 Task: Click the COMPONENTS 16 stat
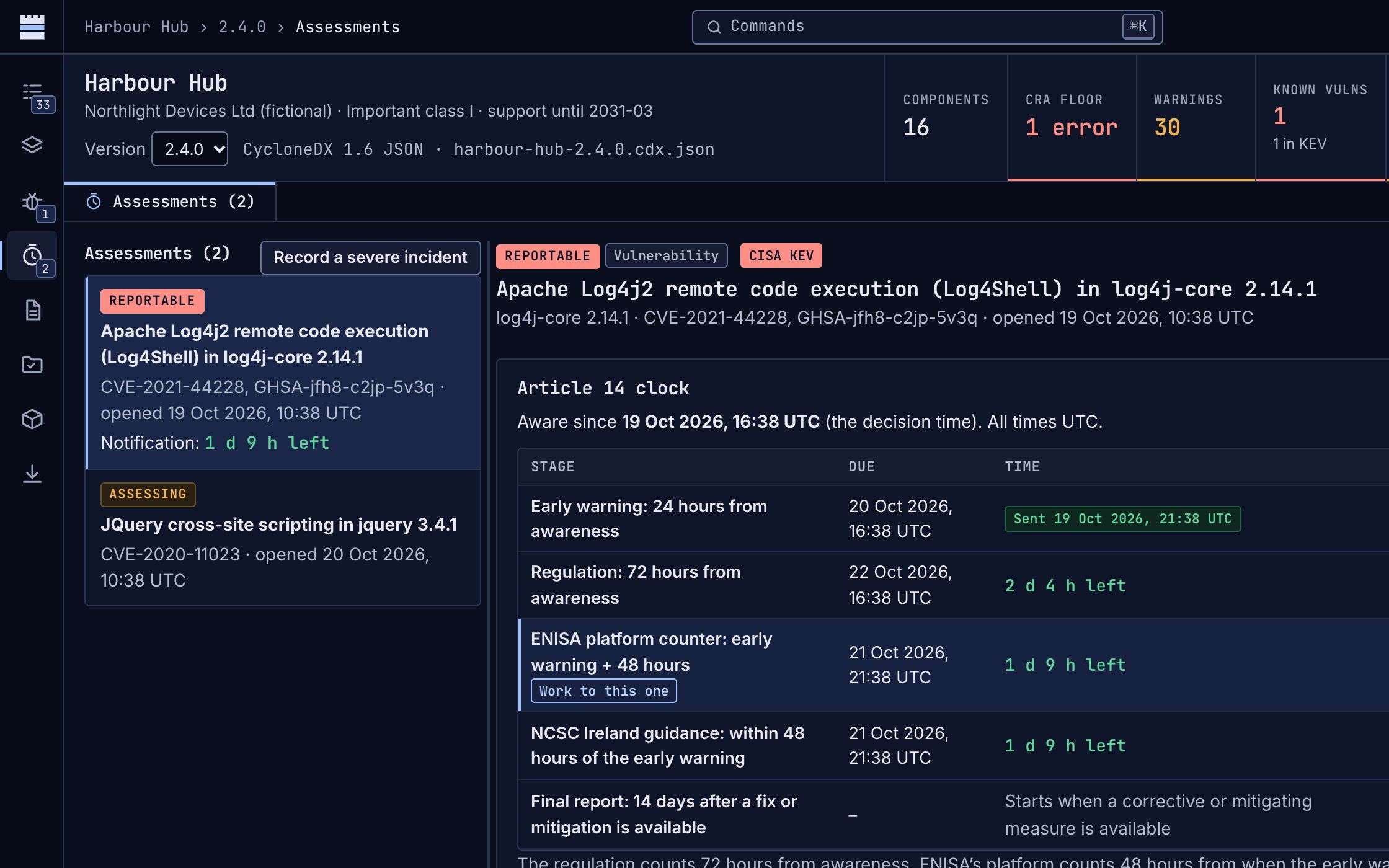[x=946, y=117]
